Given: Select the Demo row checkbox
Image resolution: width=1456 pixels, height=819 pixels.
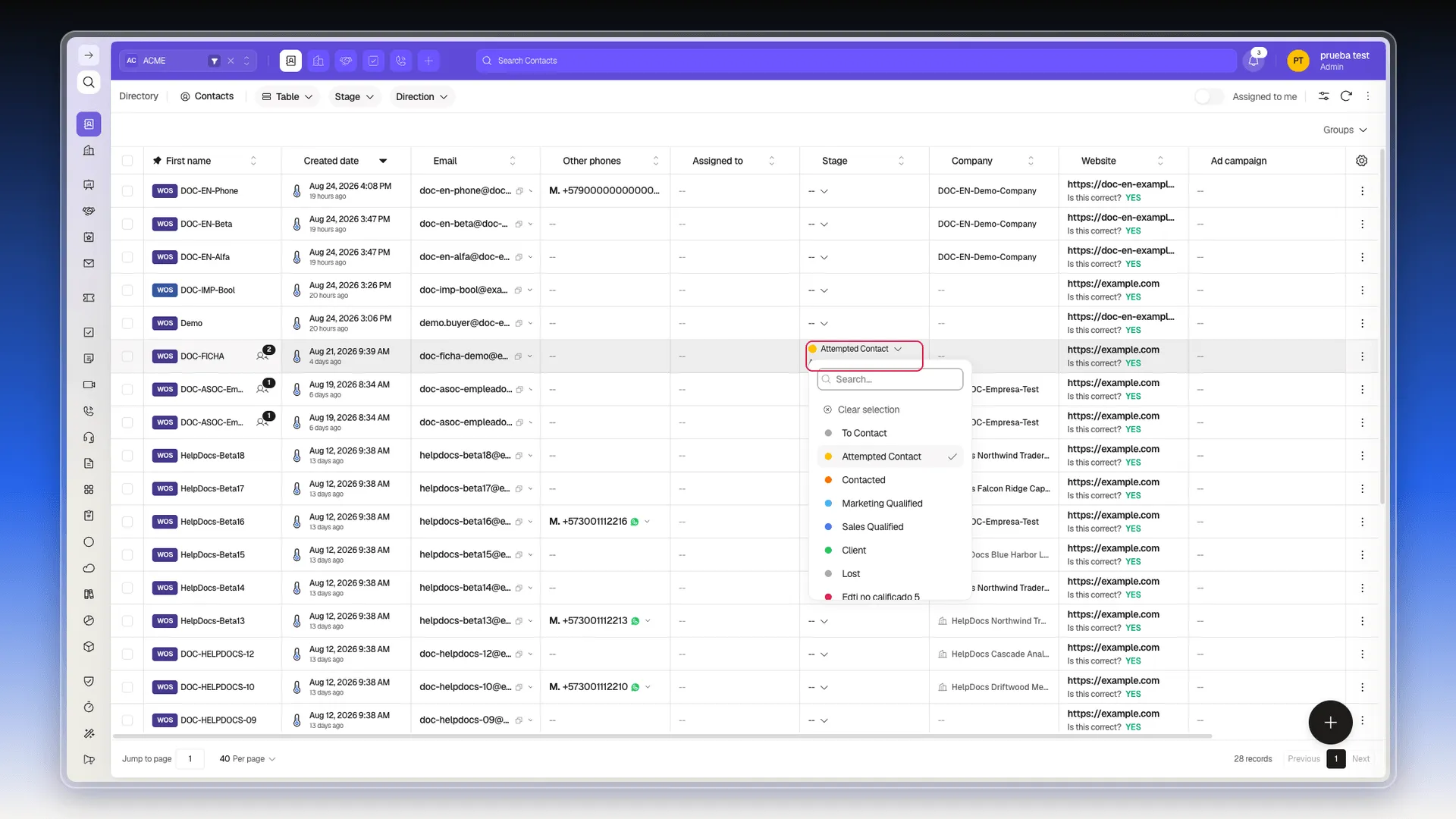Looking at the screenshot, I should coord(127,323).
